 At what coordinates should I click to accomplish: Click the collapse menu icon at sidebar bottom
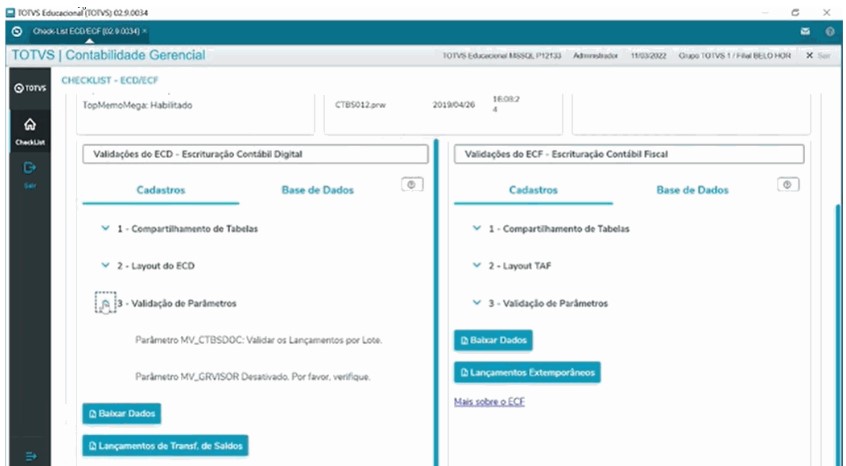point(31,456)
